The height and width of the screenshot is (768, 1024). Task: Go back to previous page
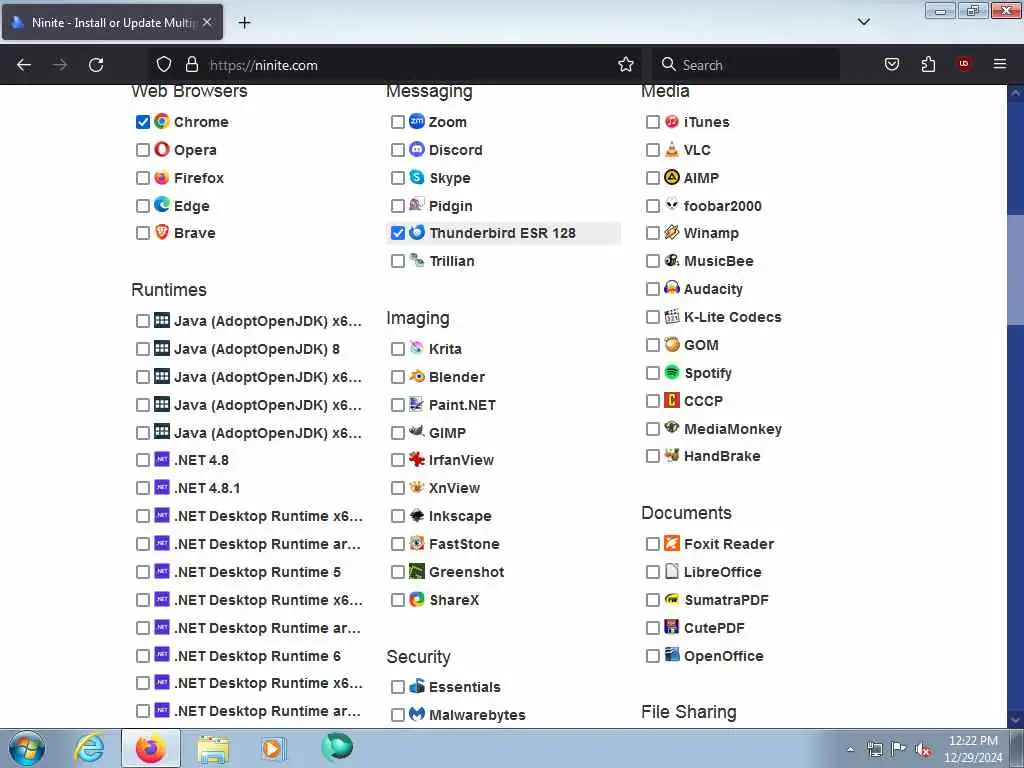[24, 65]
